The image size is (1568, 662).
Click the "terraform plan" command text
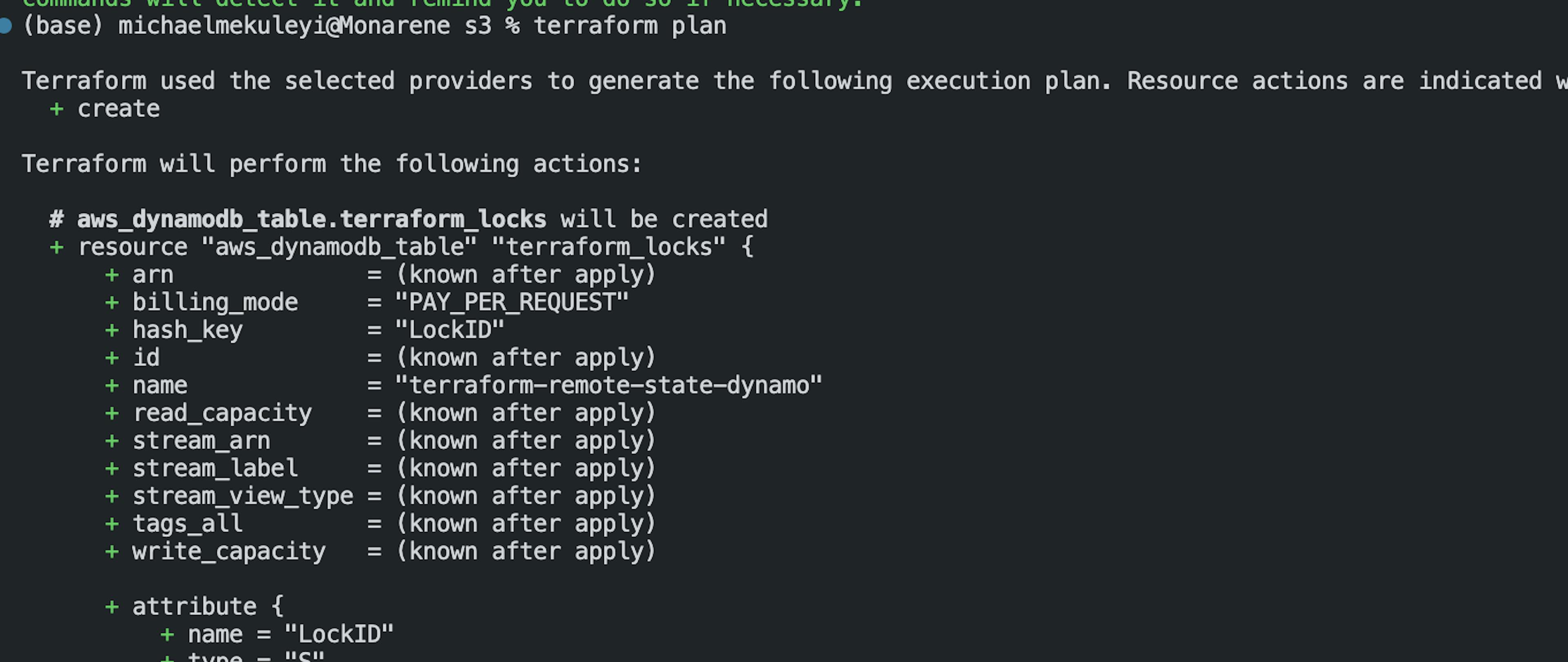[629, 26]
